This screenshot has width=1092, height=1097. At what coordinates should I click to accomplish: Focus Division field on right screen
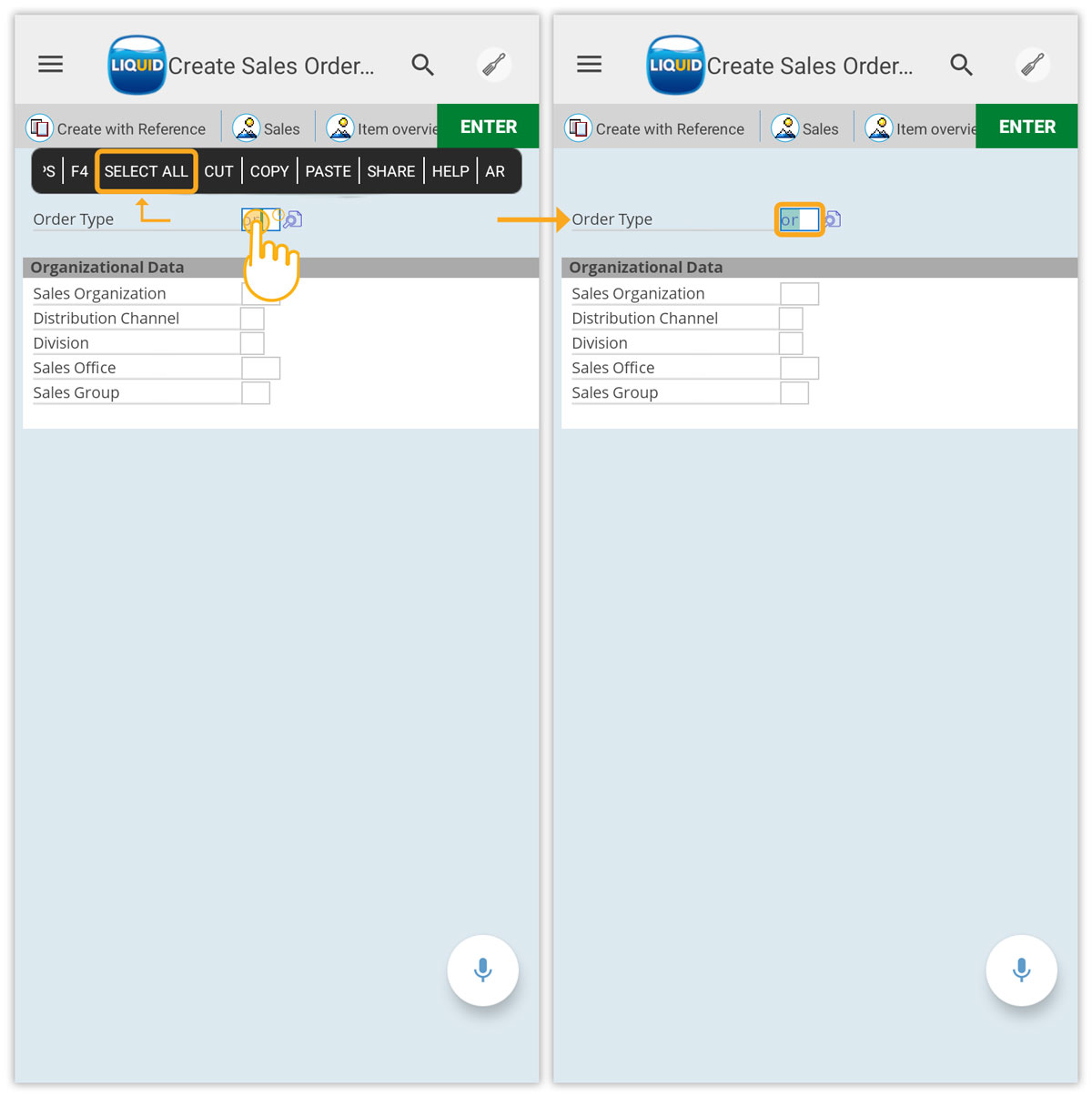pos(791,343)
